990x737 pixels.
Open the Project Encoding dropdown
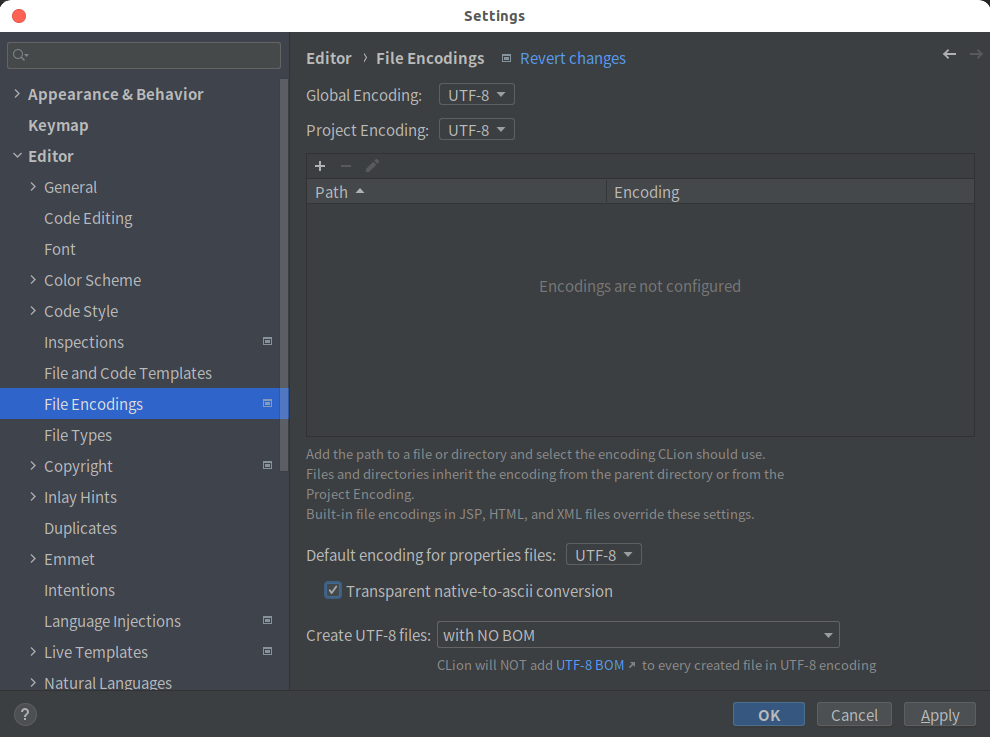(476, 130)
